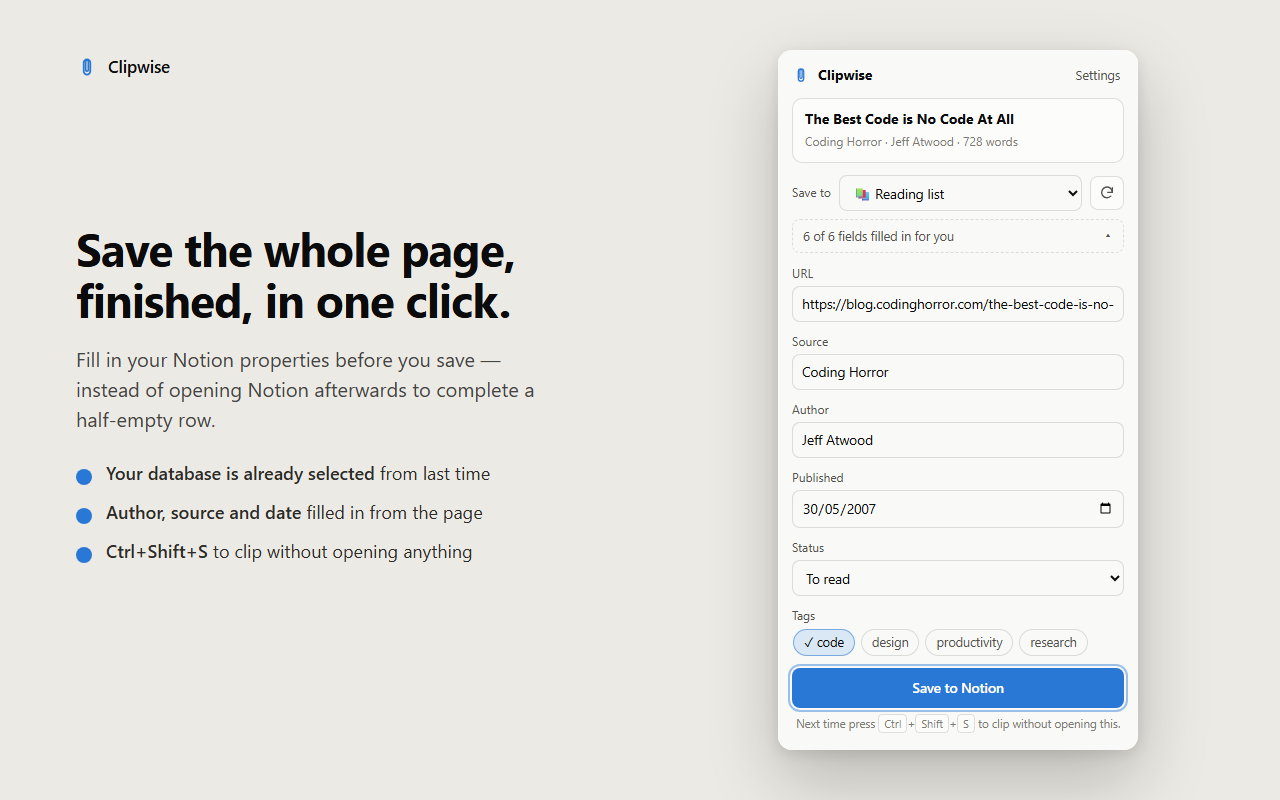Screen dimensions: 1280x800
Task: Click the Published date field 30/05/2007
Action: [958, 509]
